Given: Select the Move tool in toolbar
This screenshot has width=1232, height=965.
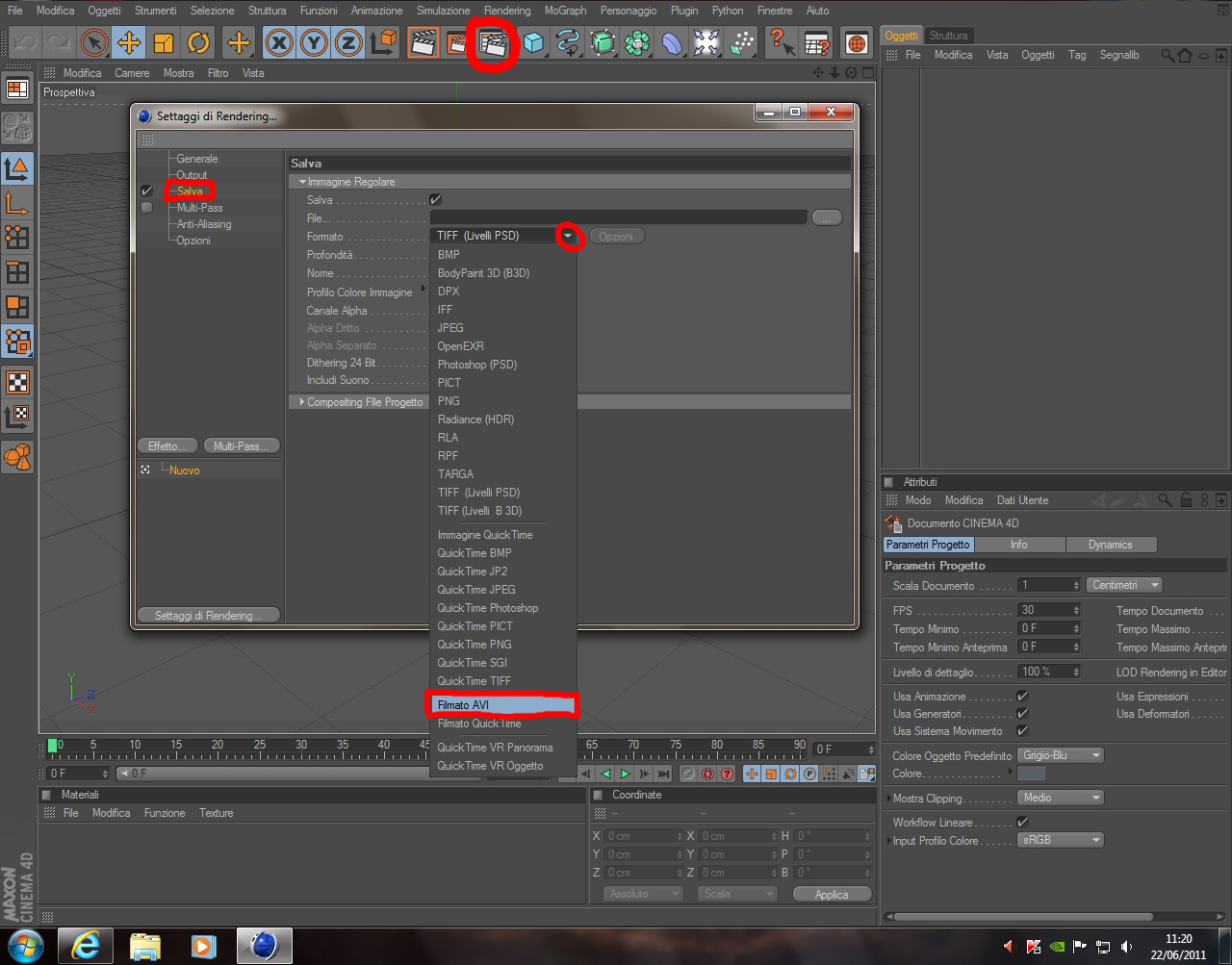Looking at the screenshot, I should pos(128,43).
